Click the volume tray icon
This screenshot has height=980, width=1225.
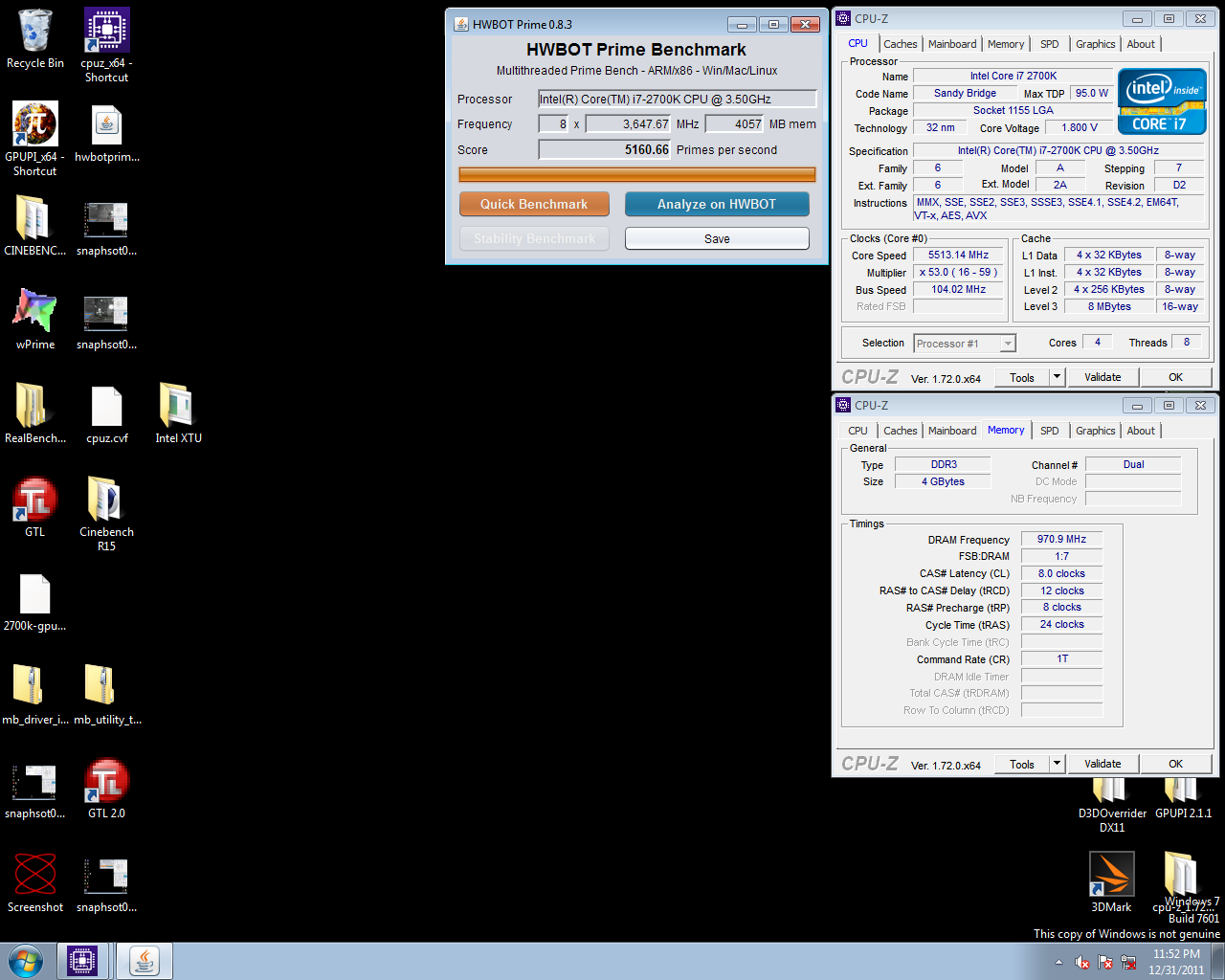pyautogui.click(x=1082, y=963)
